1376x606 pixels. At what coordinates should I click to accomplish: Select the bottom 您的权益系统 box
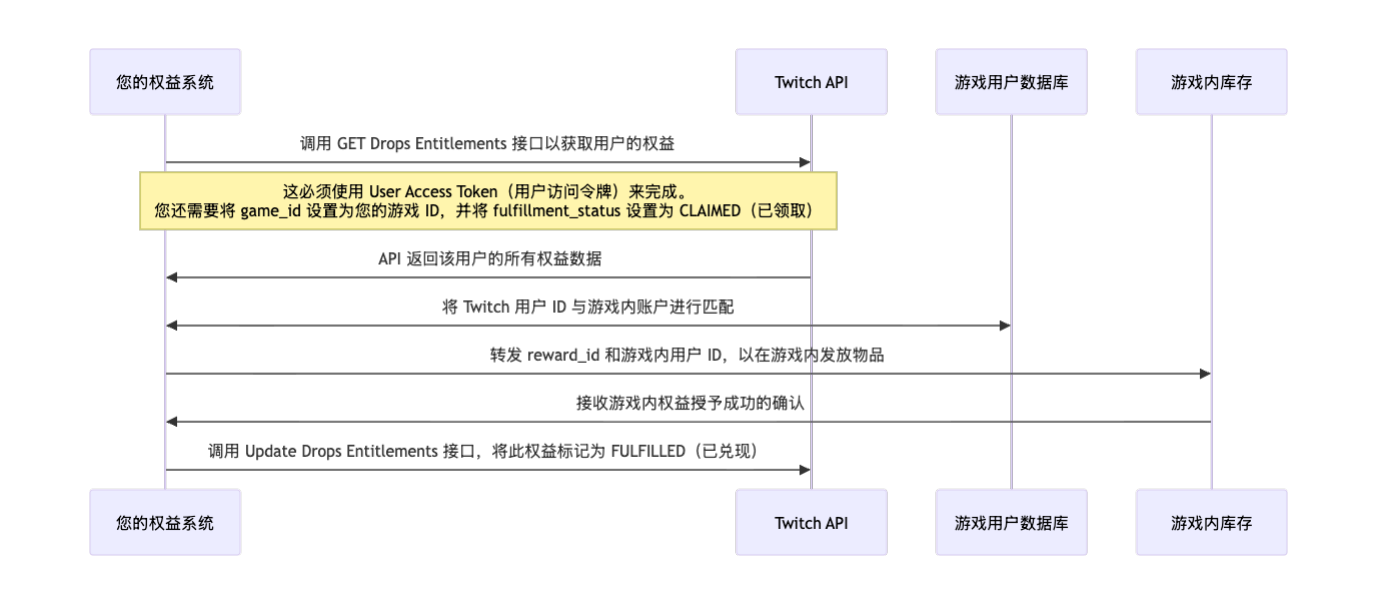pos(165,522)
